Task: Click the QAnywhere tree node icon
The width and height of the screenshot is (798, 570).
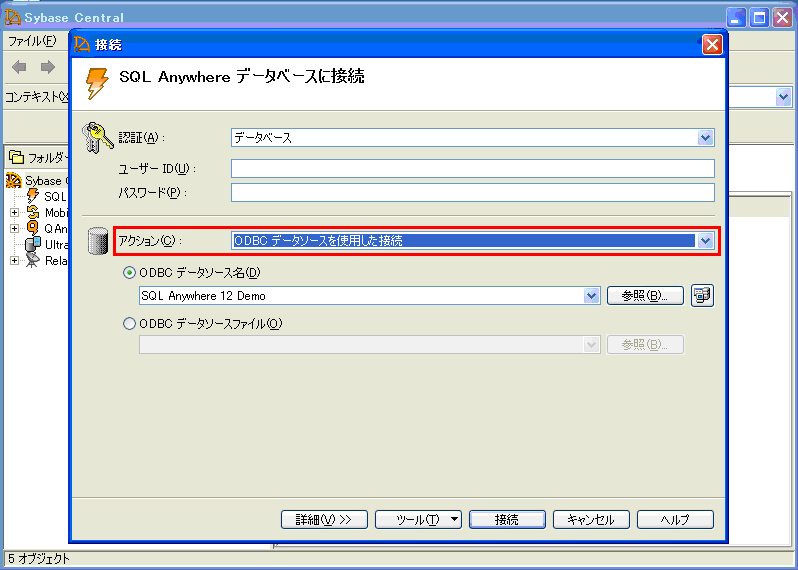Action: point(32,229)
